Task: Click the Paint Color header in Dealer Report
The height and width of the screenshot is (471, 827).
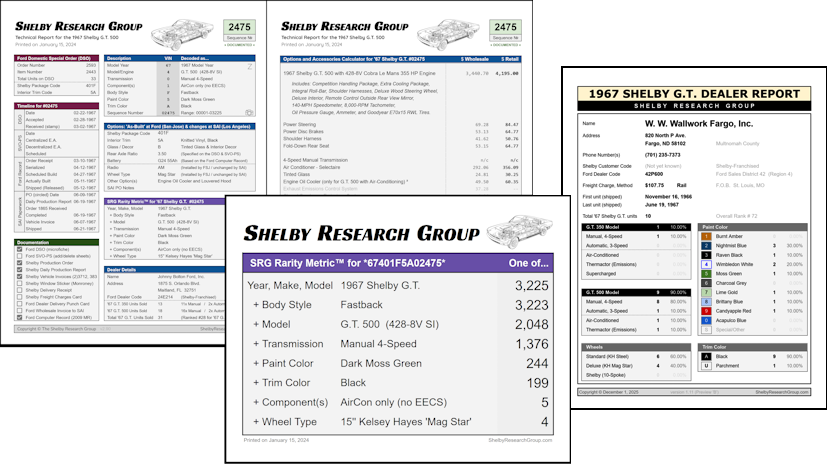Action: click(753, 227)
